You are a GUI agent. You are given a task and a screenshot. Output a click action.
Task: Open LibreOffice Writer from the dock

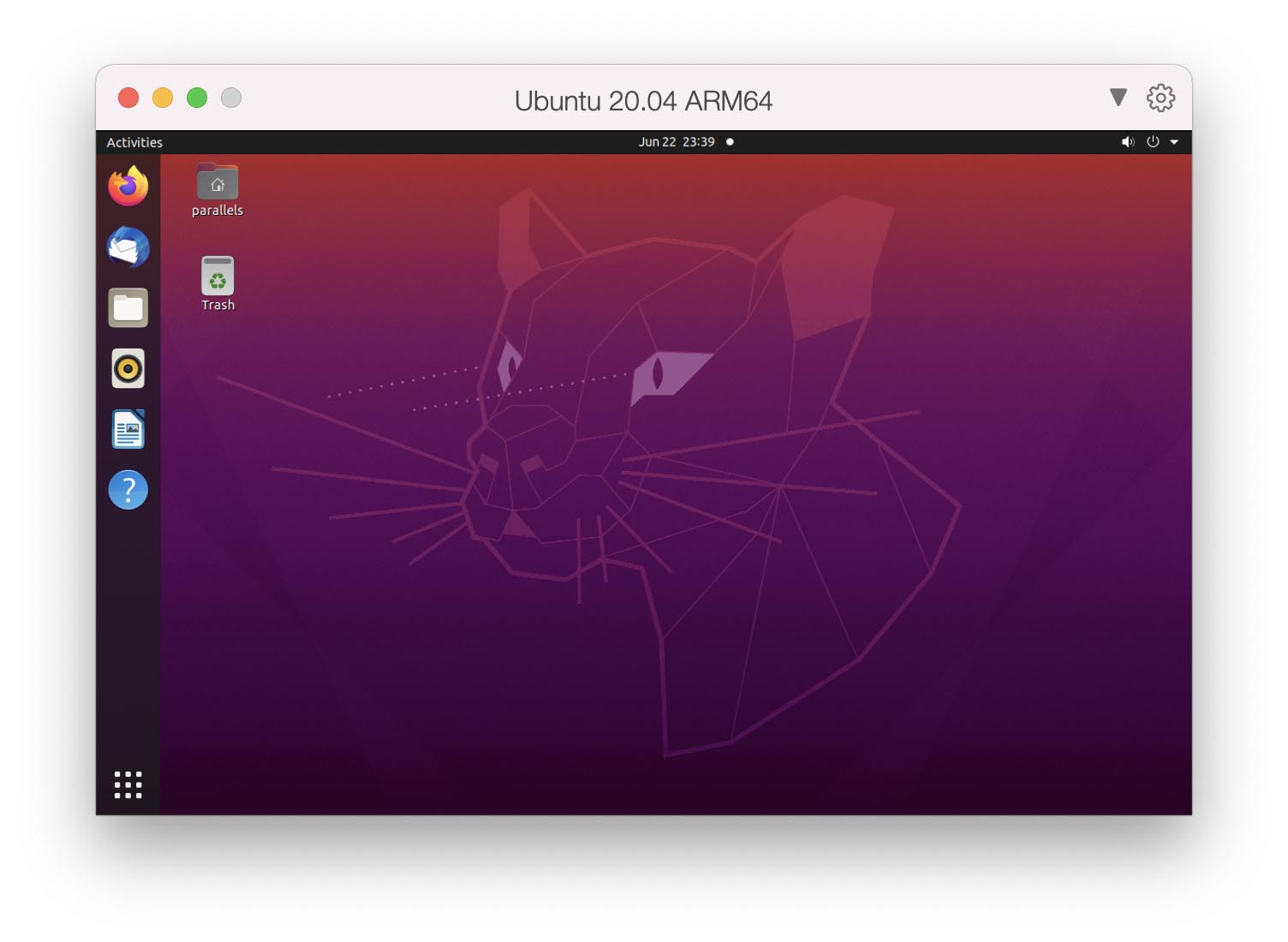[128, 429]
